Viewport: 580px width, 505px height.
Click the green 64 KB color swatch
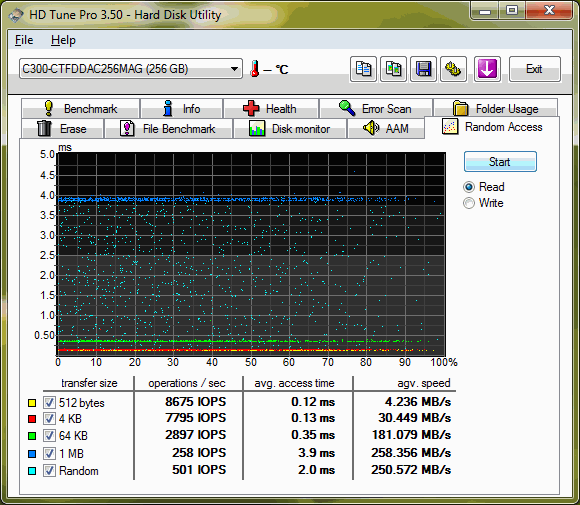(32, 436)
